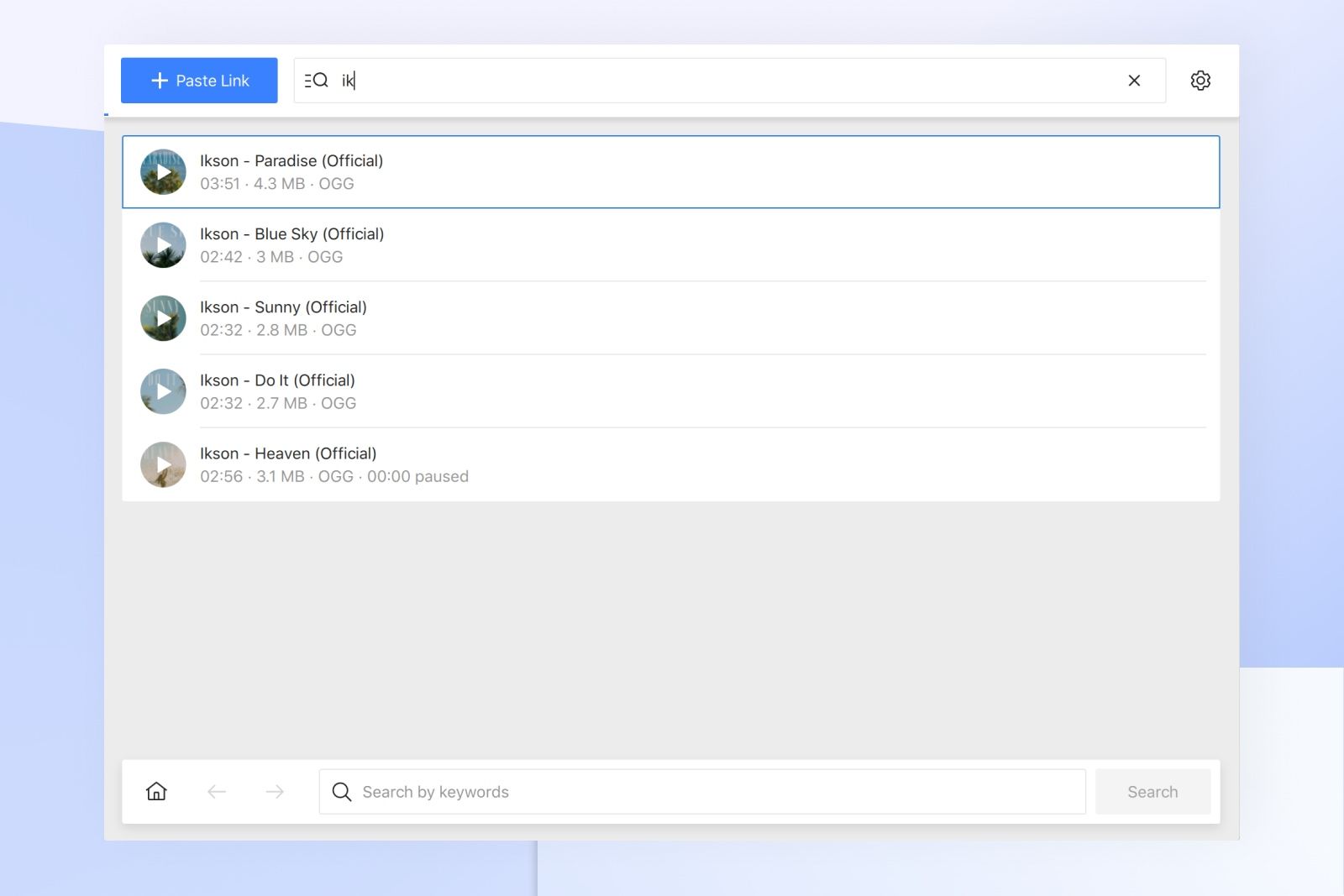Play the Ikson - Paradise track
Screen dimensions: 1344x896
coord(163,171)
